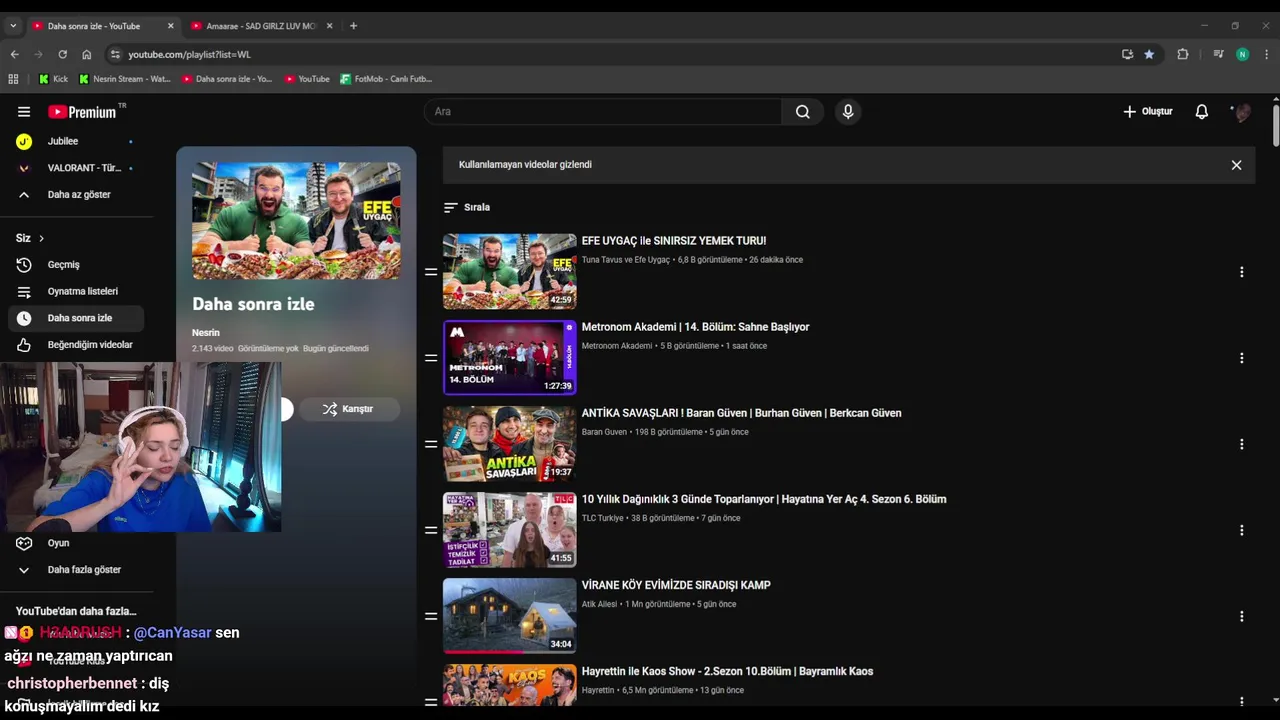This screenshot has height=720, width=1280.
Task: Dismiss the unavailable videos hidden banner
Action: [1236, 165]
